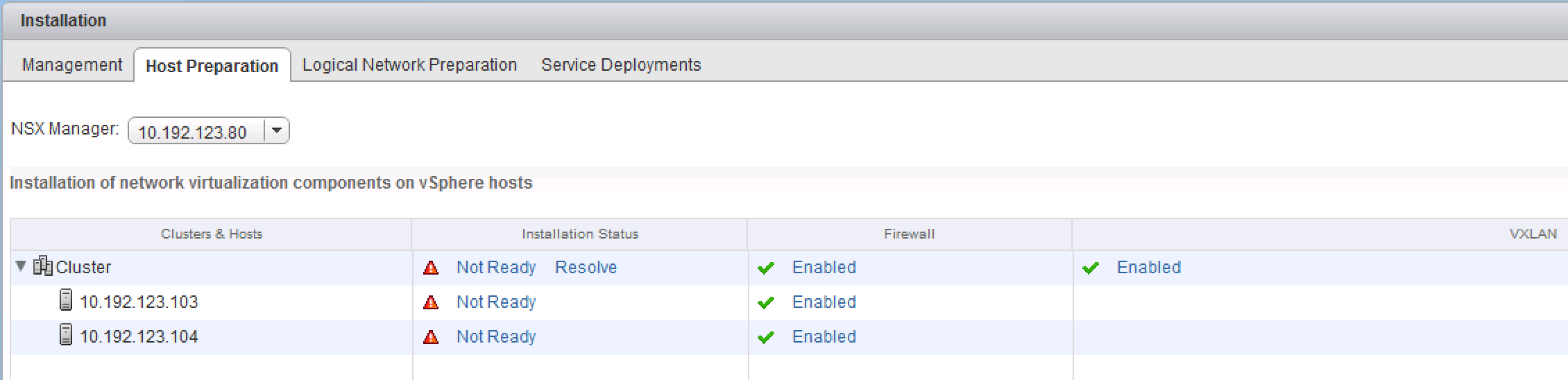The image size is (1568, 380).
Task: Click warning triangle beside host 10.192.123.103 status
Action: tap(431, 302)
